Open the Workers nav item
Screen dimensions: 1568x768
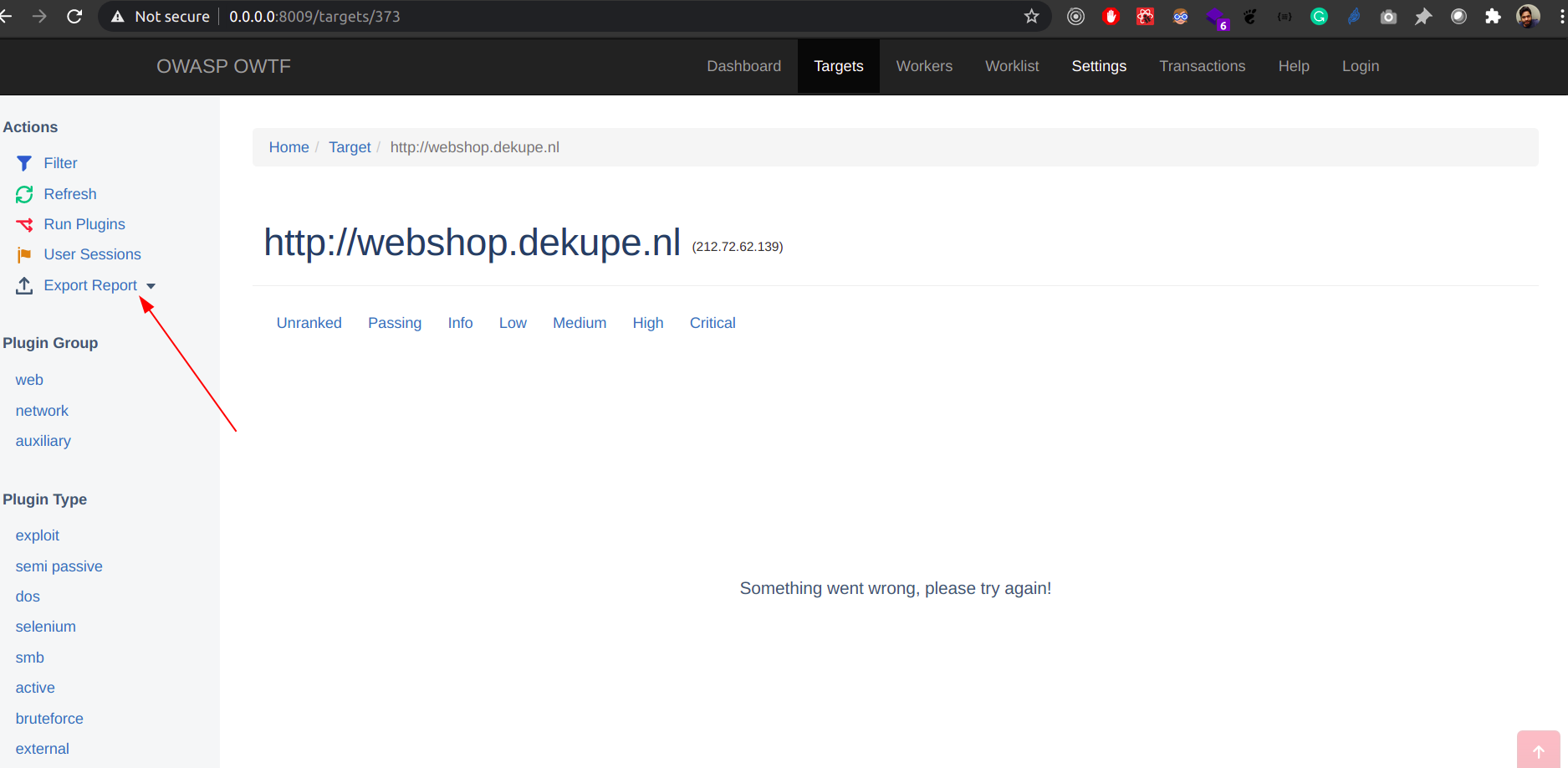[924, 66]
